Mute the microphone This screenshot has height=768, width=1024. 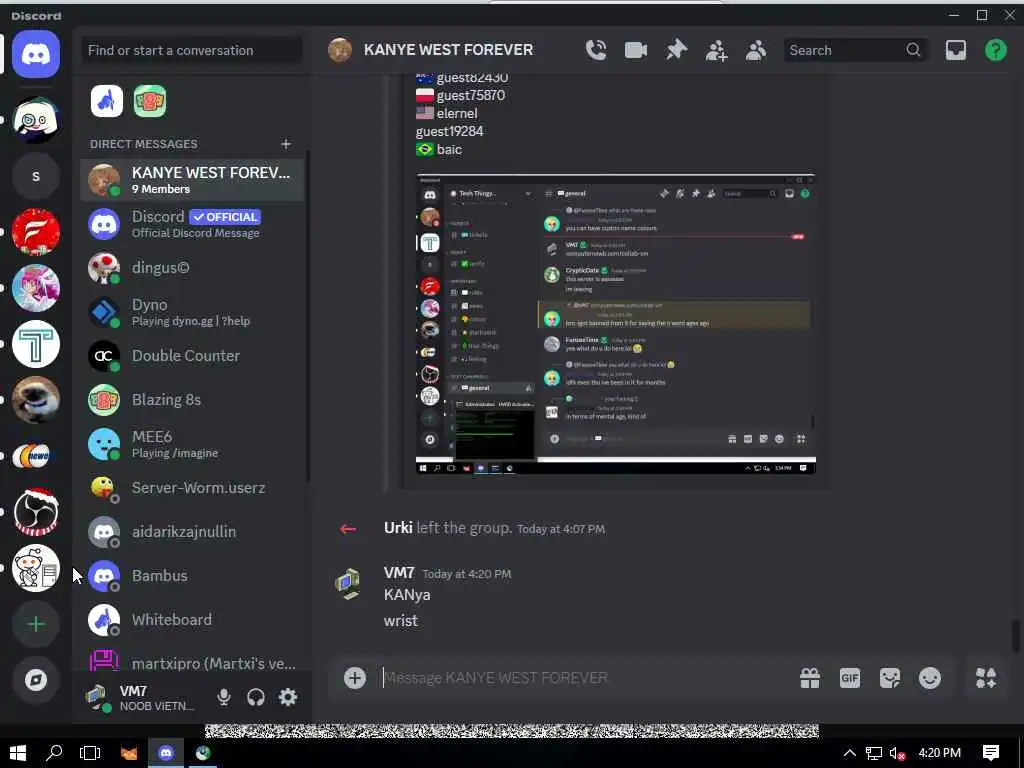point(223,697)
